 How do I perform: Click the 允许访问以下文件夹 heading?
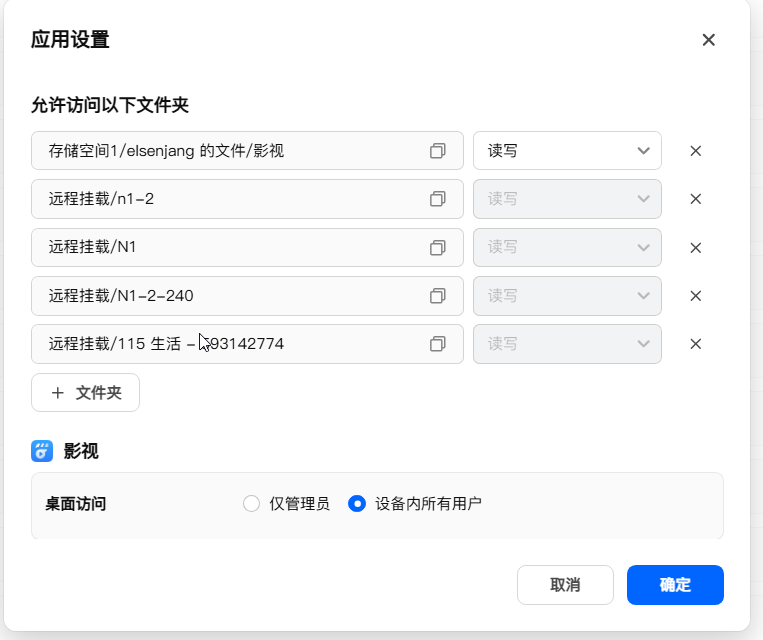pyautogui.click(x=110, y=105)
